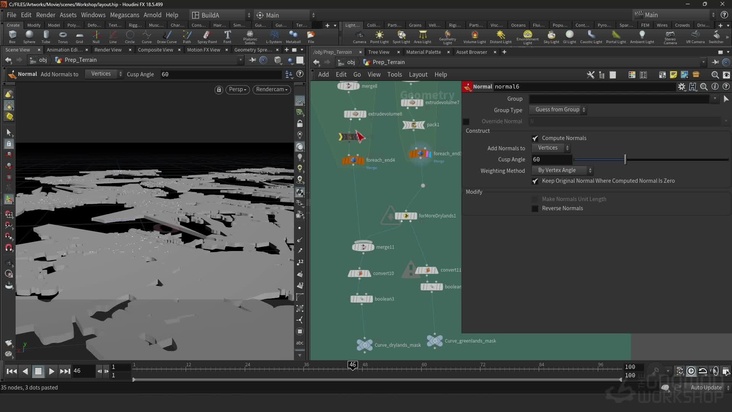Open the Megascans menu
This screenshot has height=412, width=732.
(125, 15)
